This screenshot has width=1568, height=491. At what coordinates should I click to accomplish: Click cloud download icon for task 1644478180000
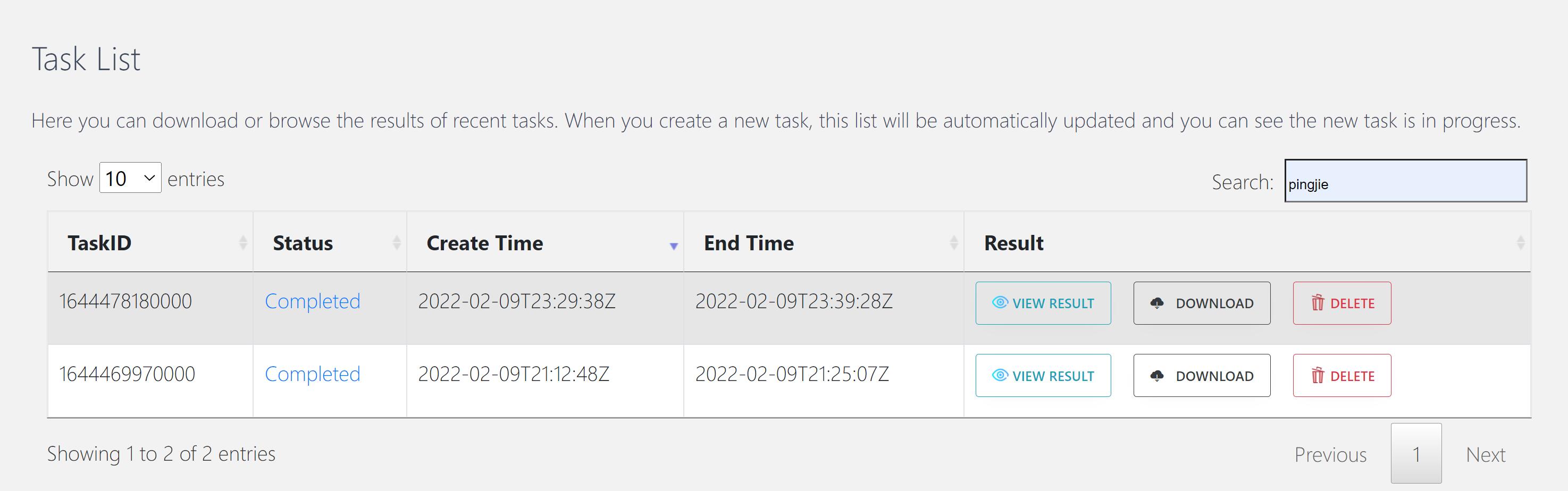[x=1157, y=303]
